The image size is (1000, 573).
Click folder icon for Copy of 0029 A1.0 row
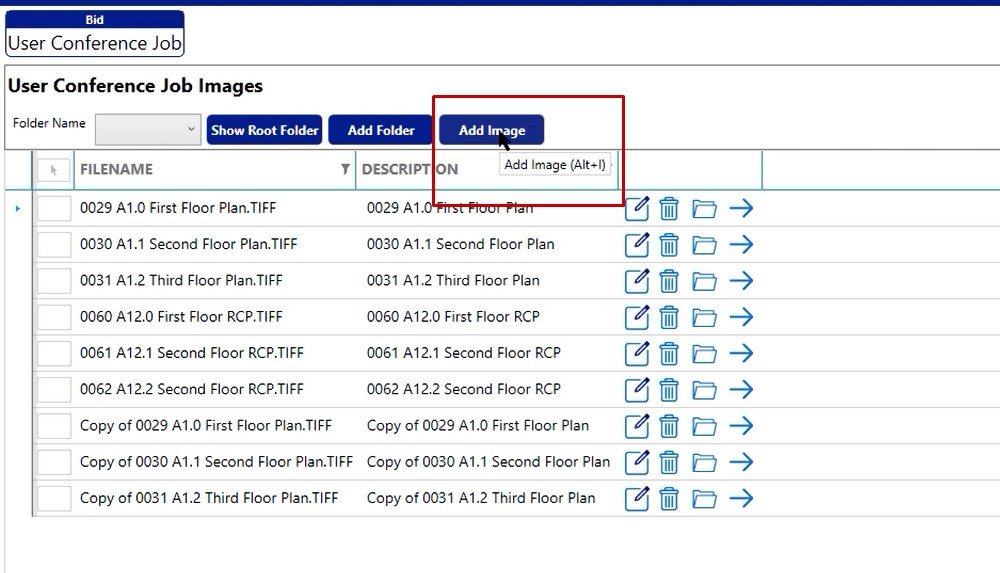tap(704, 426)
